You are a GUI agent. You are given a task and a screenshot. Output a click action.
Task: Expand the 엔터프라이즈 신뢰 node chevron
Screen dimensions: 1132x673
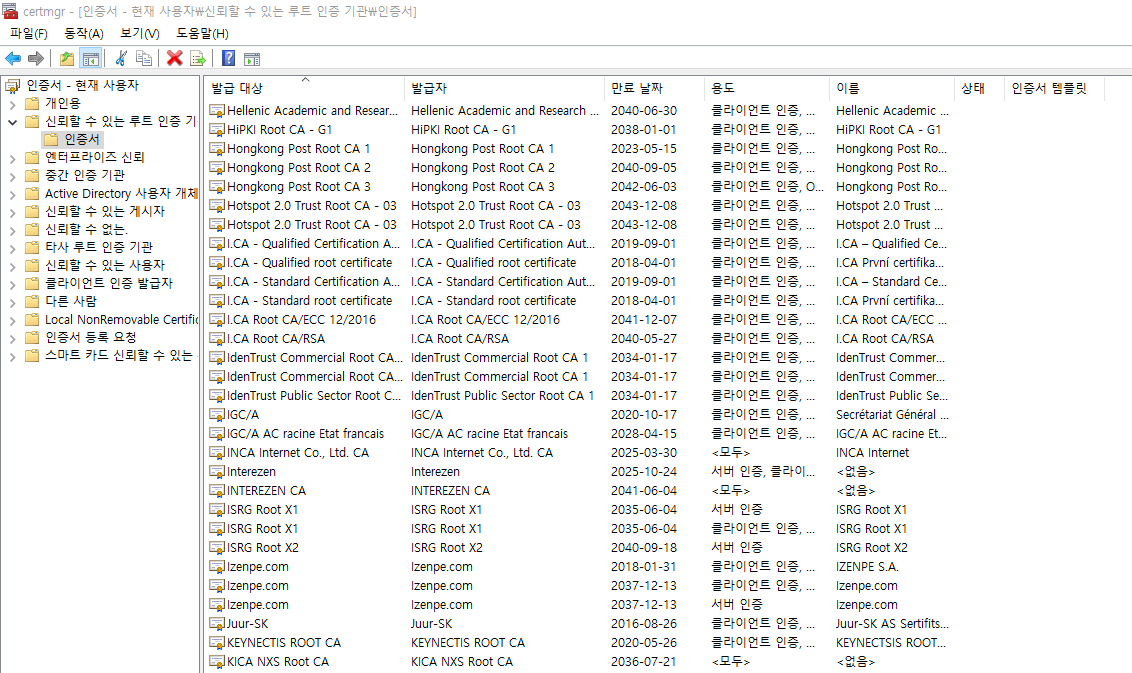12,158
